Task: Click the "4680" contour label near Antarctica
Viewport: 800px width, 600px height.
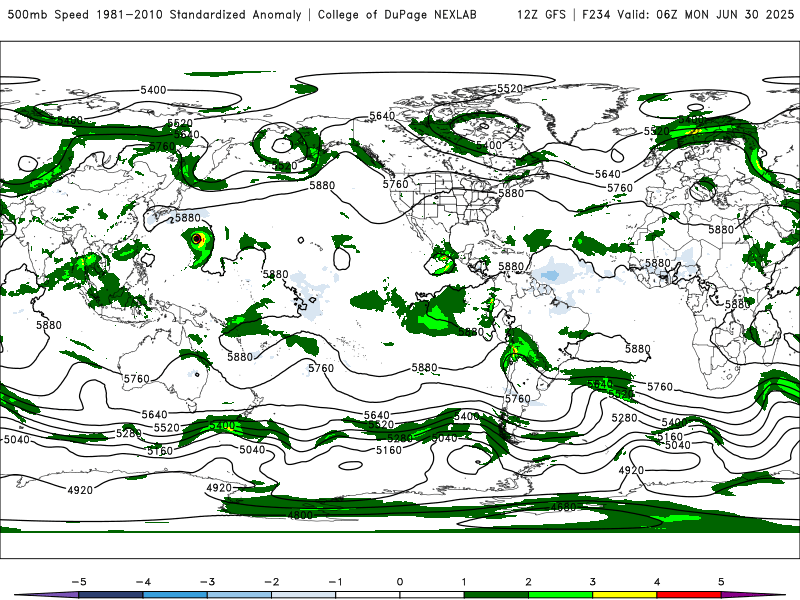Action: 563,507
